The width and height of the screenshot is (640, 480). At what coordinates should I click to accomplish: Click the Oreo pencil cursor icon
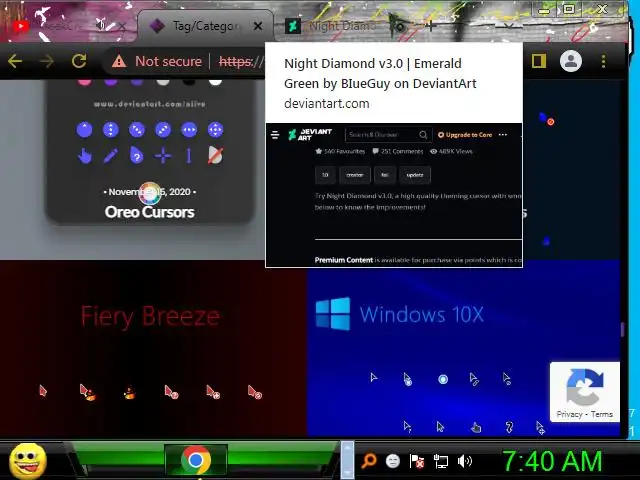[111, 156]
